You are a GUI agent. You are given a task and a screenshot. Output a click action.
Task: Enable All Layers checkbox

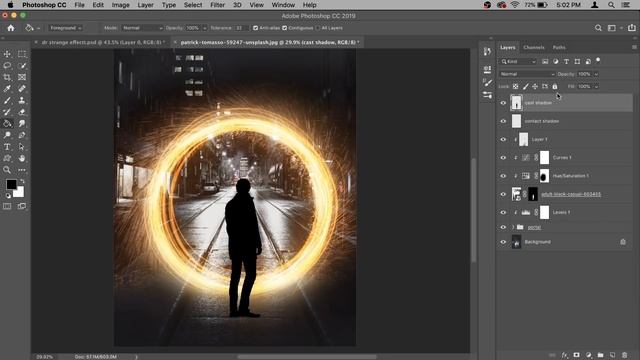point(318,28)
